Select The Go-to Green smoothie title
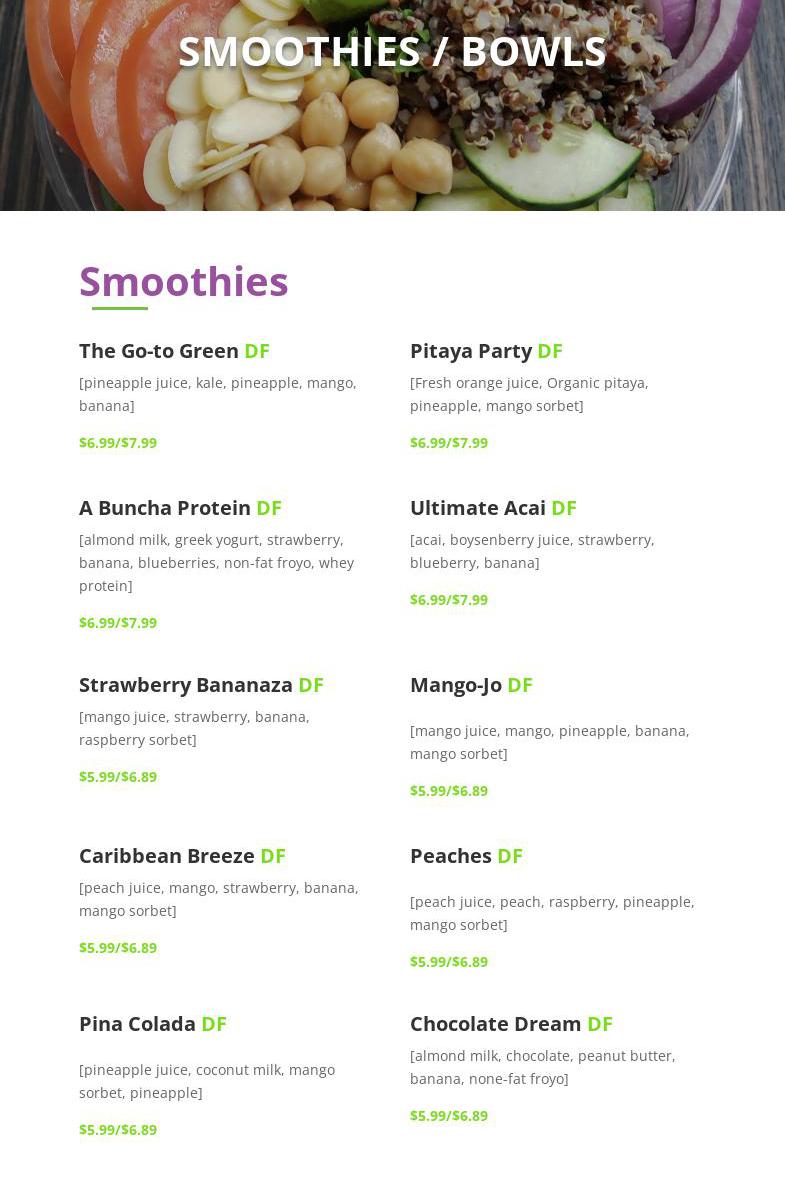 tap(159, 351)
